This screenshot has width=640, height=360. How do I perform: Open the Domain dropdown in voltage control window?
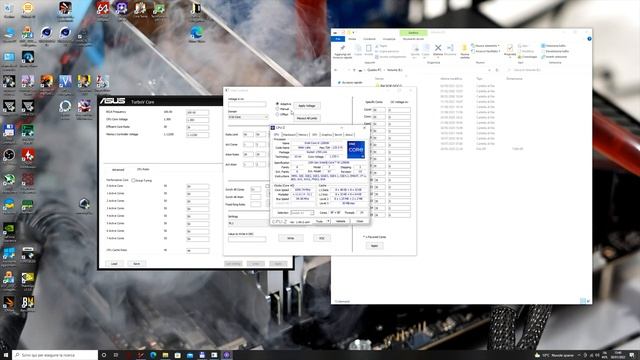coord(248,117)
